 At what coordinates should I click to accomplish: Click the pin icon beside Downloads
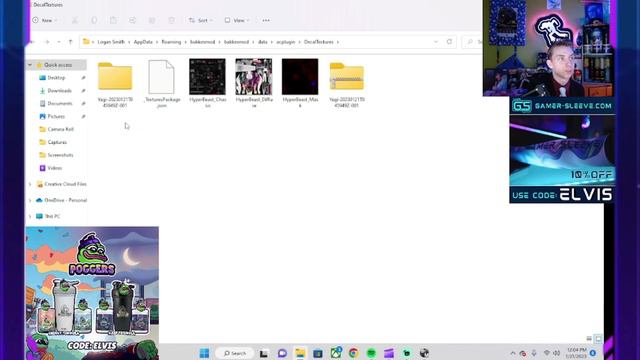point(83,91)
